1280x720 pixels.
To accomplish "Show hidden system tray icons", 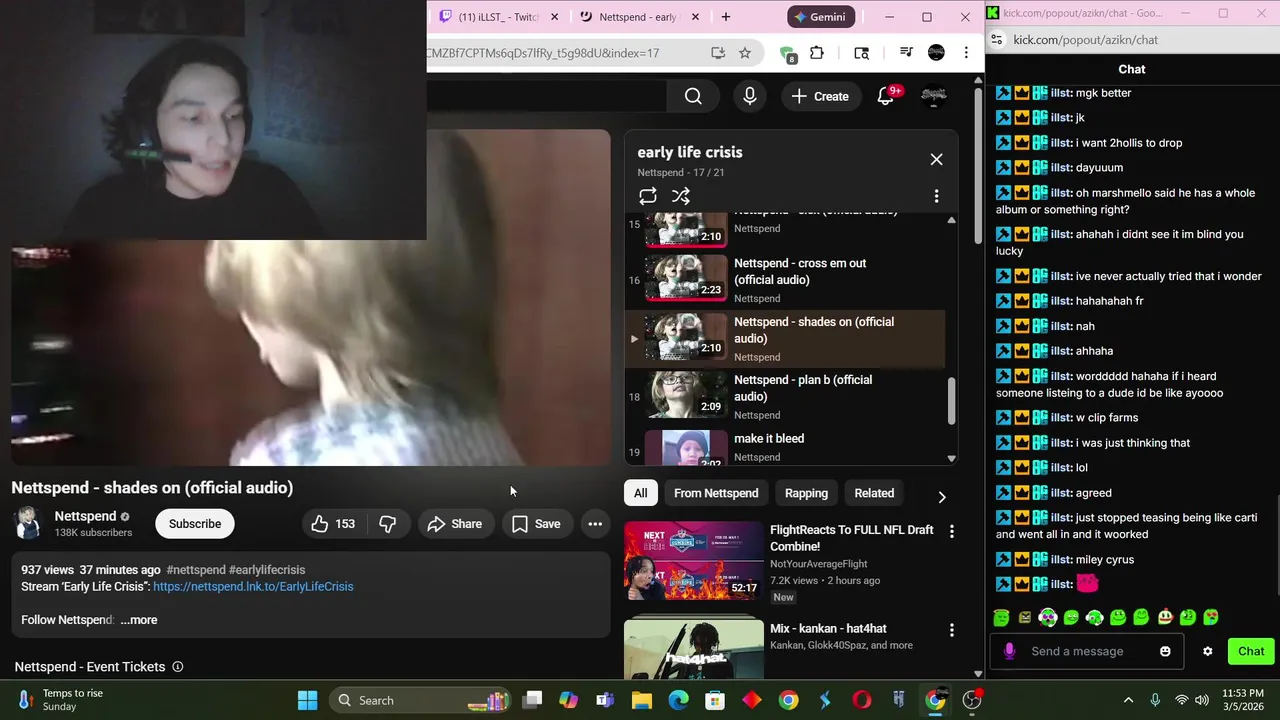I will pyautogui.click(x=1129, y=700).
